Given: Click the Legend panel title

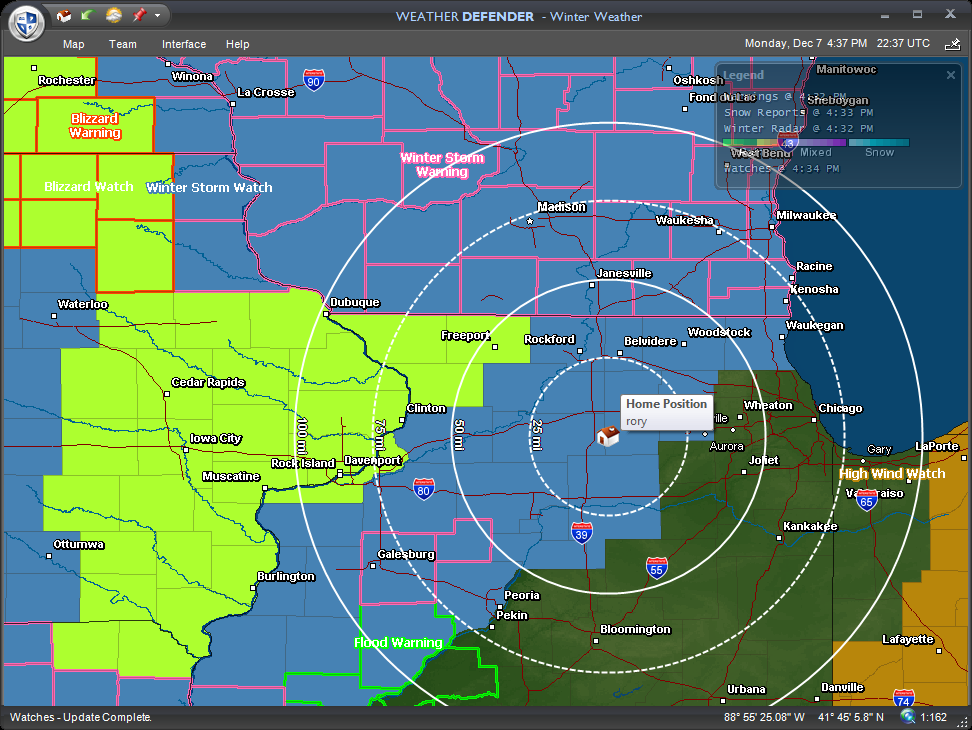Looking at the screenshot, I should point(743,75).
